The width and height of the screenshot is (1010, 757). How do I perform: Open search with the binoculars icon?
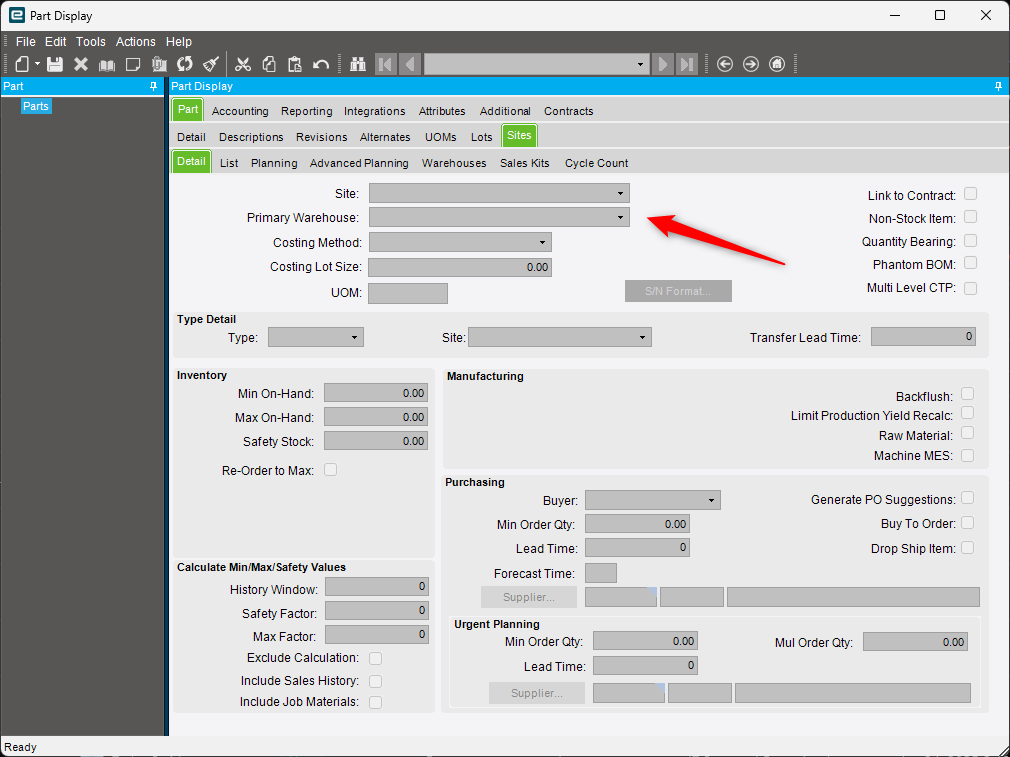(357, 64)
